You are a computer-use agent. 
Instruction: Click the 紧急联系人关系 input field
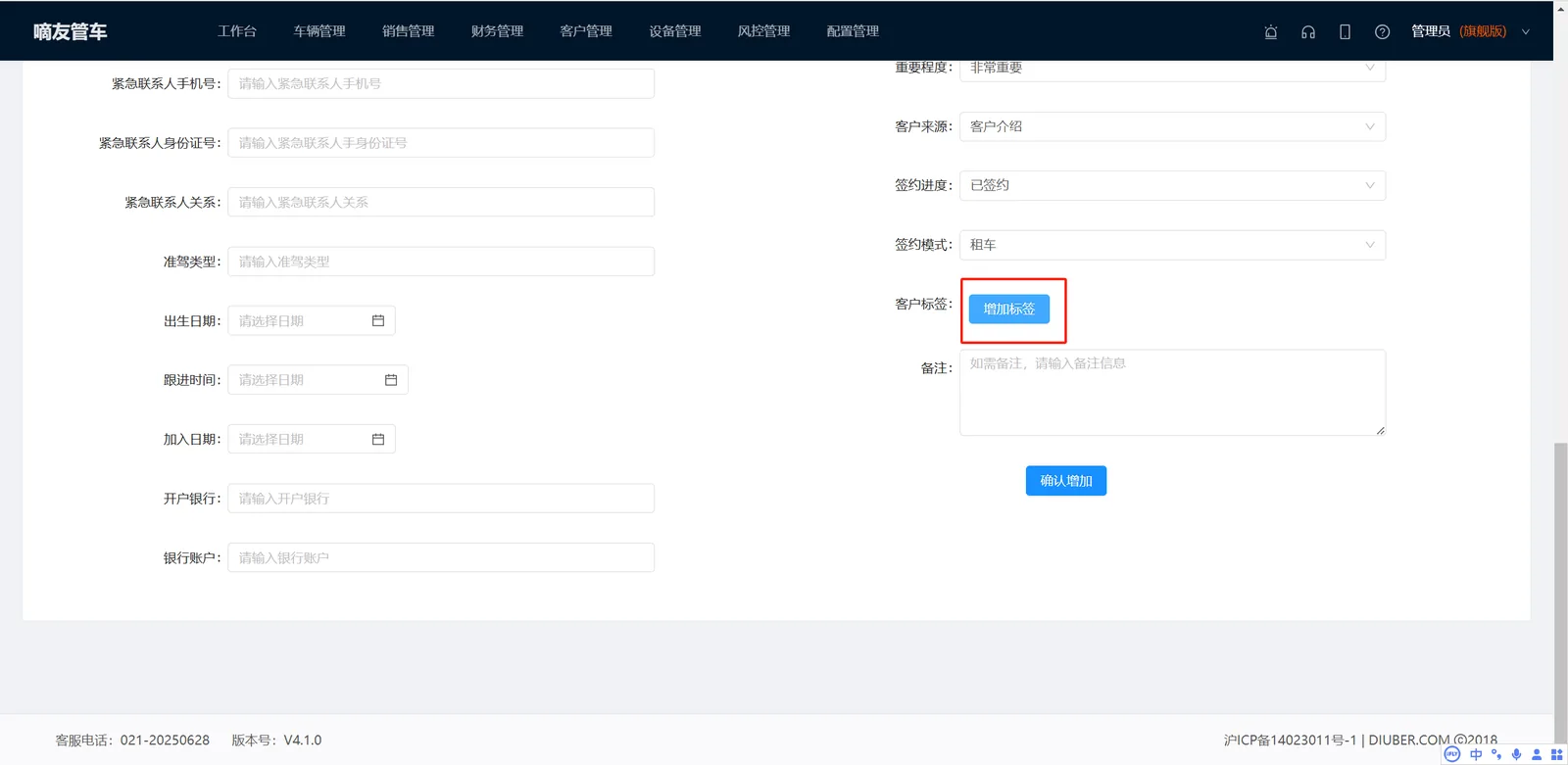[x=441, y=202]
